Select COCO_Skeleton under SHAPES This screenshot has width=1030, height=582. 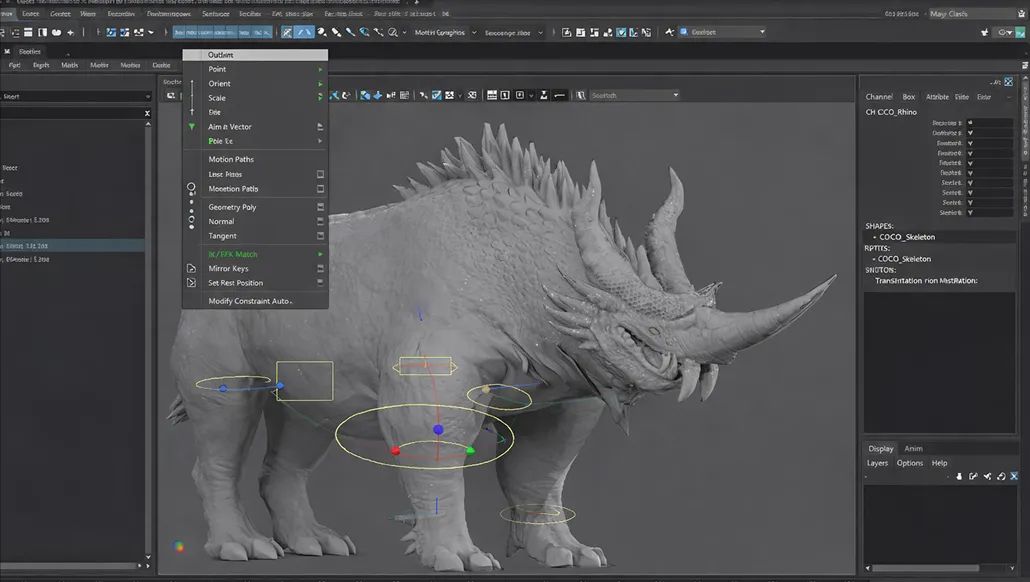[x=906, y=237]
